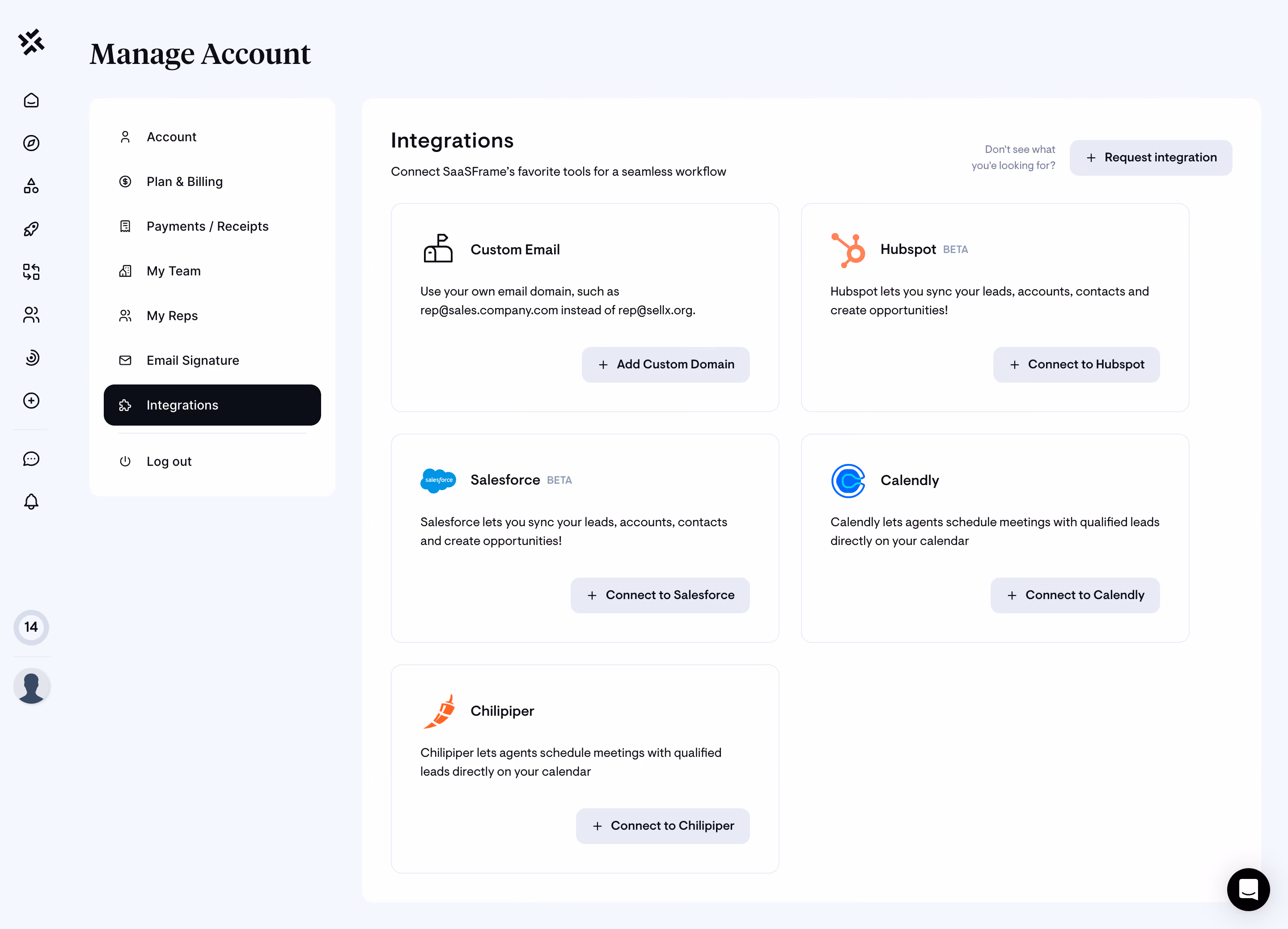Click Connect to Chilipiper button

coord(663,826)
